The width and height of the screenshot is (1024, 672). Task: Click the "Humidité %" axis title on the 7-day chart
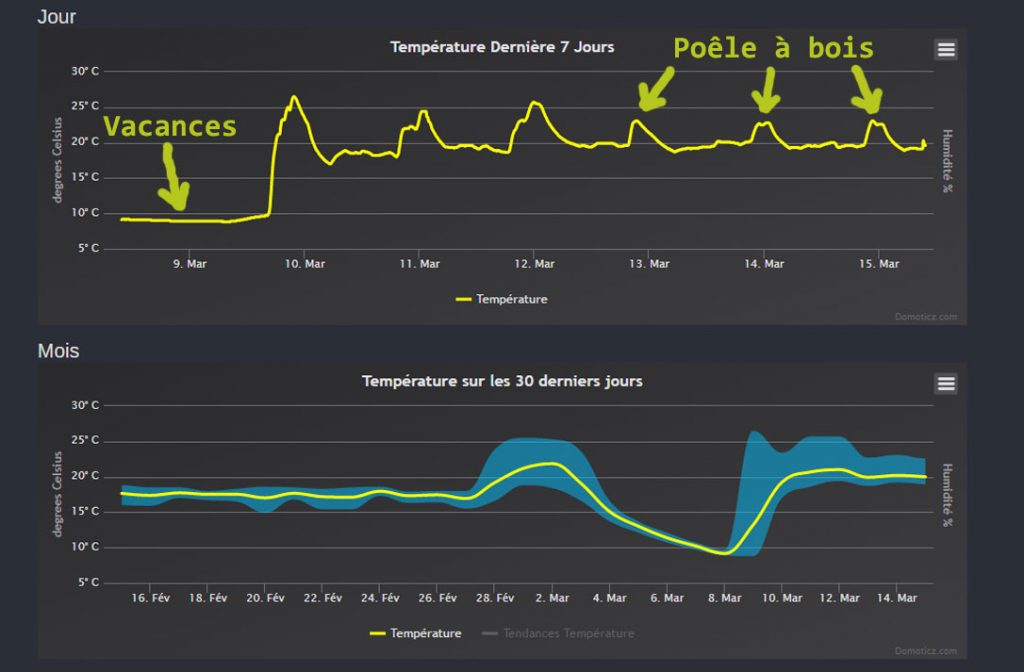tap(947, 161)
